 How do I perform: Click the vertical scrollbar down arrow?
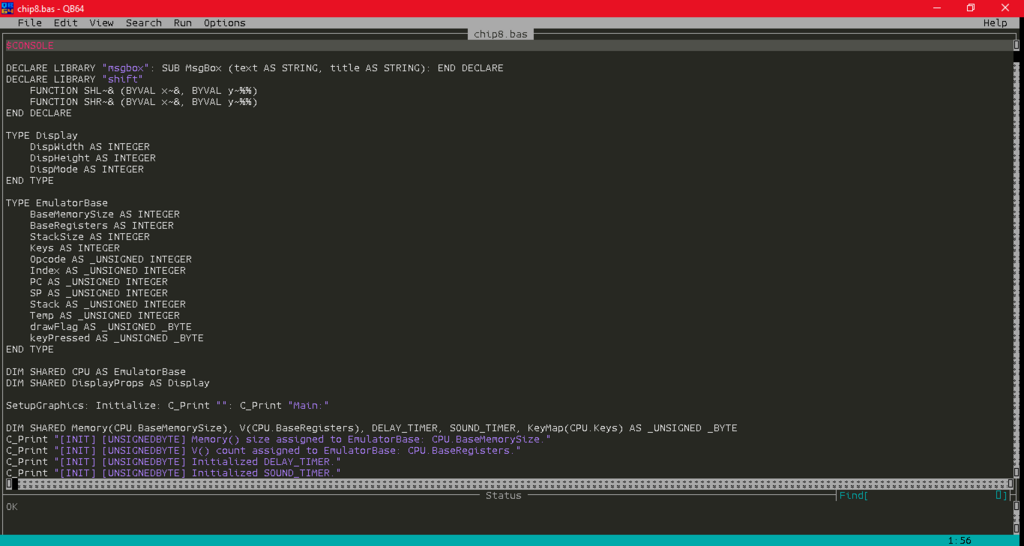pyautogui.click(x=1016, y=473)
